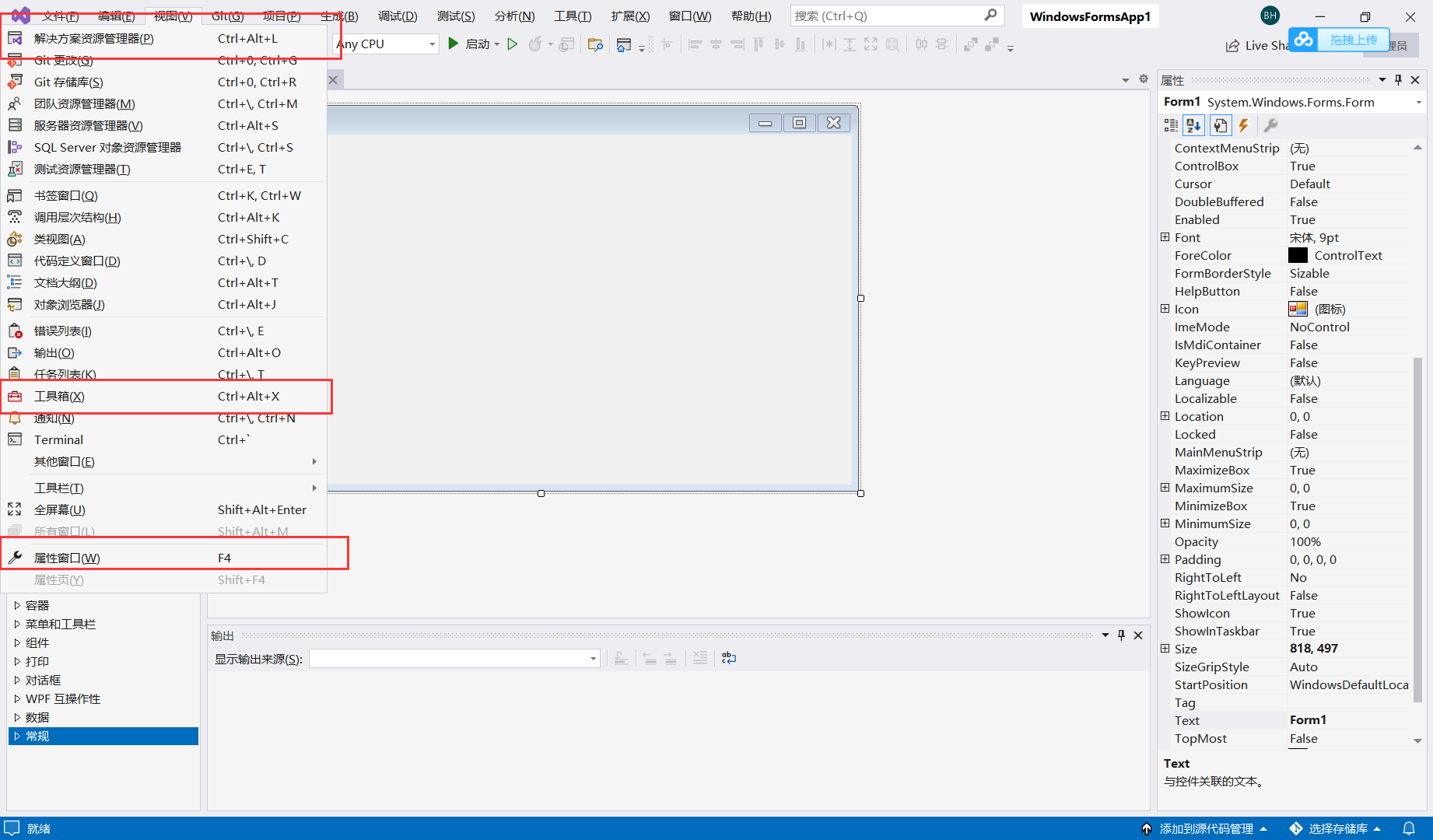Click the Align Lefts layout icon

695,44
